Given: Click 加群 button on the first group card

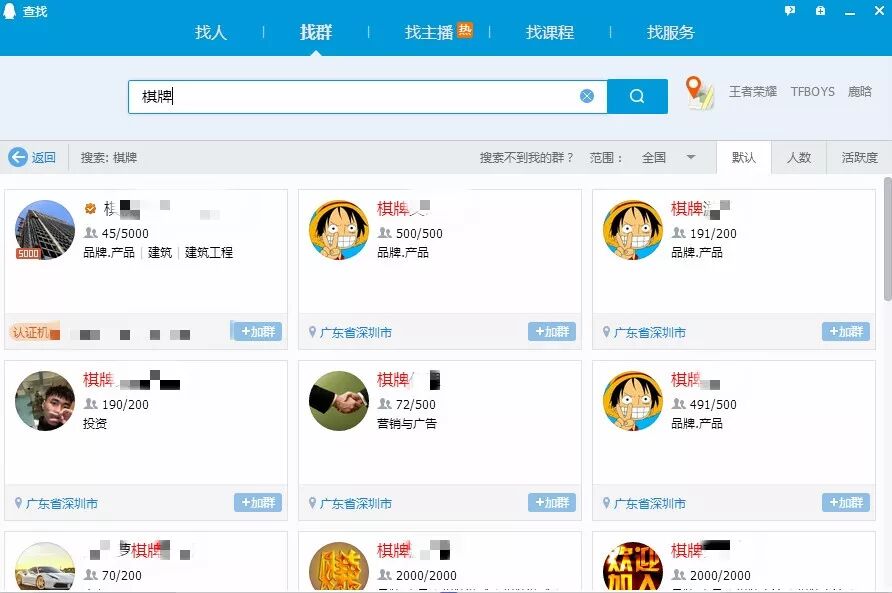Looking at the screenshot, I should [x=257, y=331].
